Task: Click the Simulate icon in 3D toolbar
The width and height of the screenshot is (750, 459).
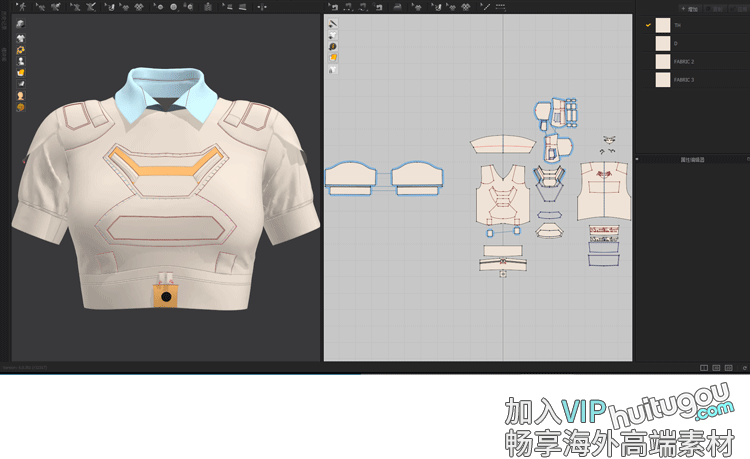Action: 20,7
